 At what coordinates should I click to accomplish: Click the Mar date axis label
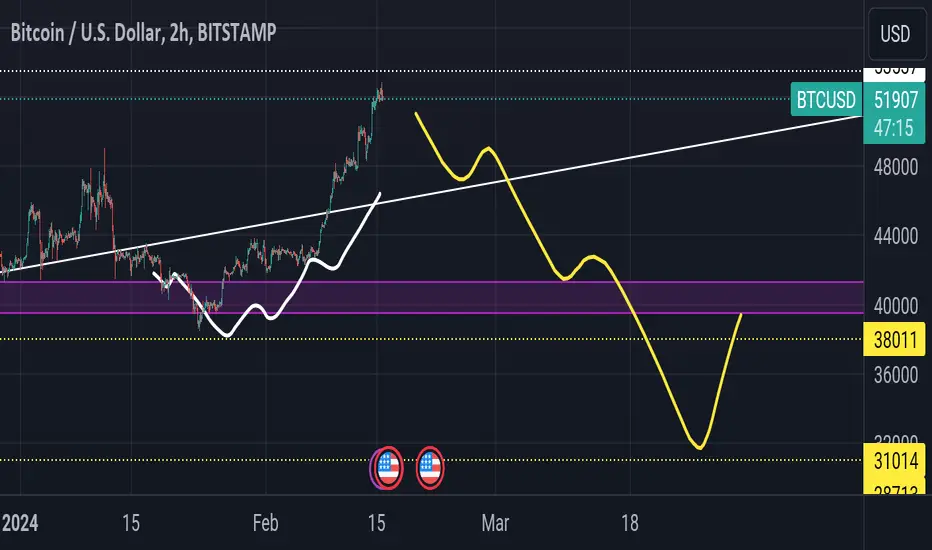pos(495,523)
